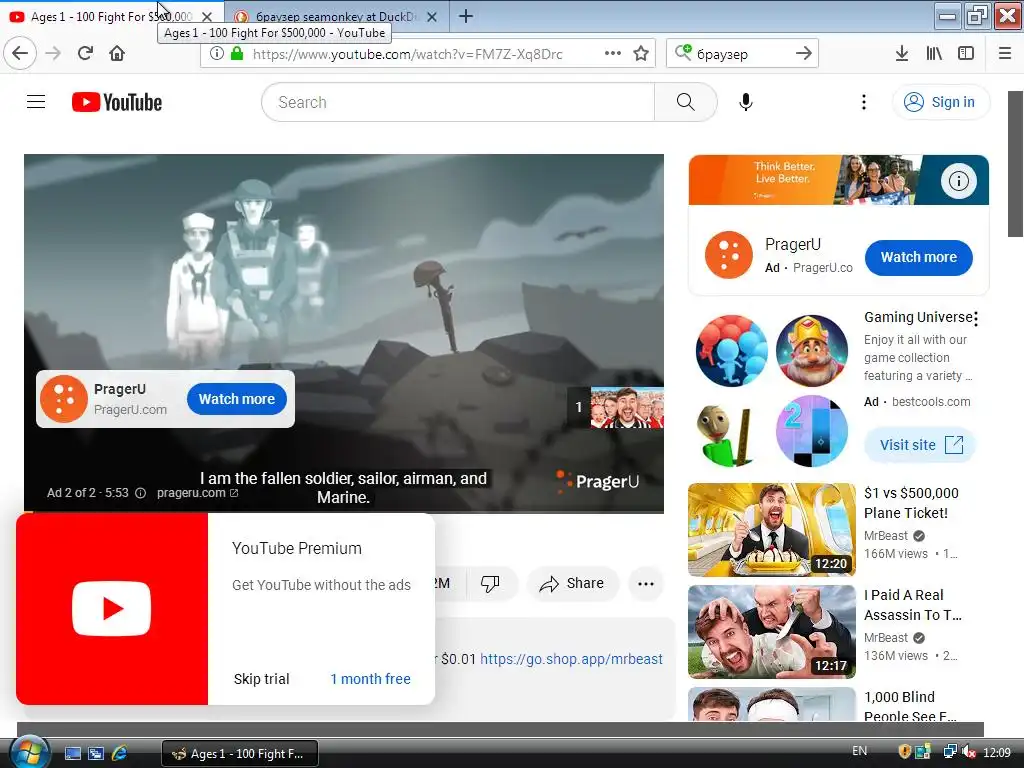Click the PragerU orange logo in the overlay card

(x=63, y=399)
